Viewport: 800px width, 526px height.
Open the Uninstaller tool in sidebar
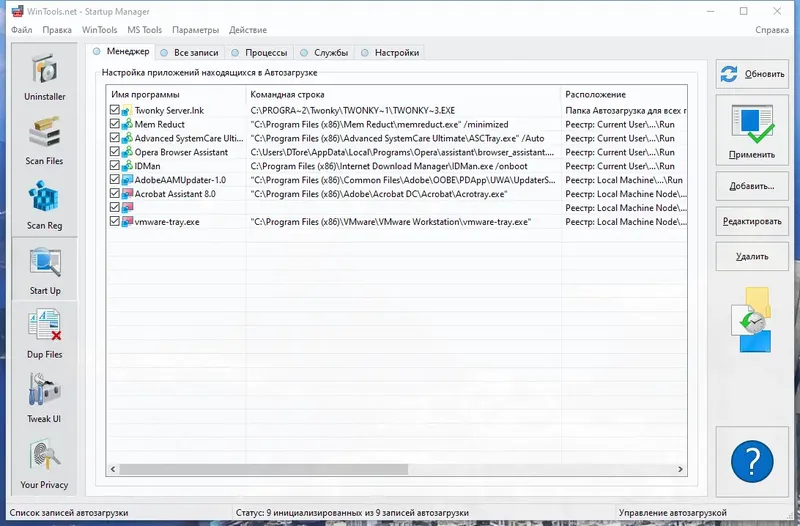pos(45,76)
